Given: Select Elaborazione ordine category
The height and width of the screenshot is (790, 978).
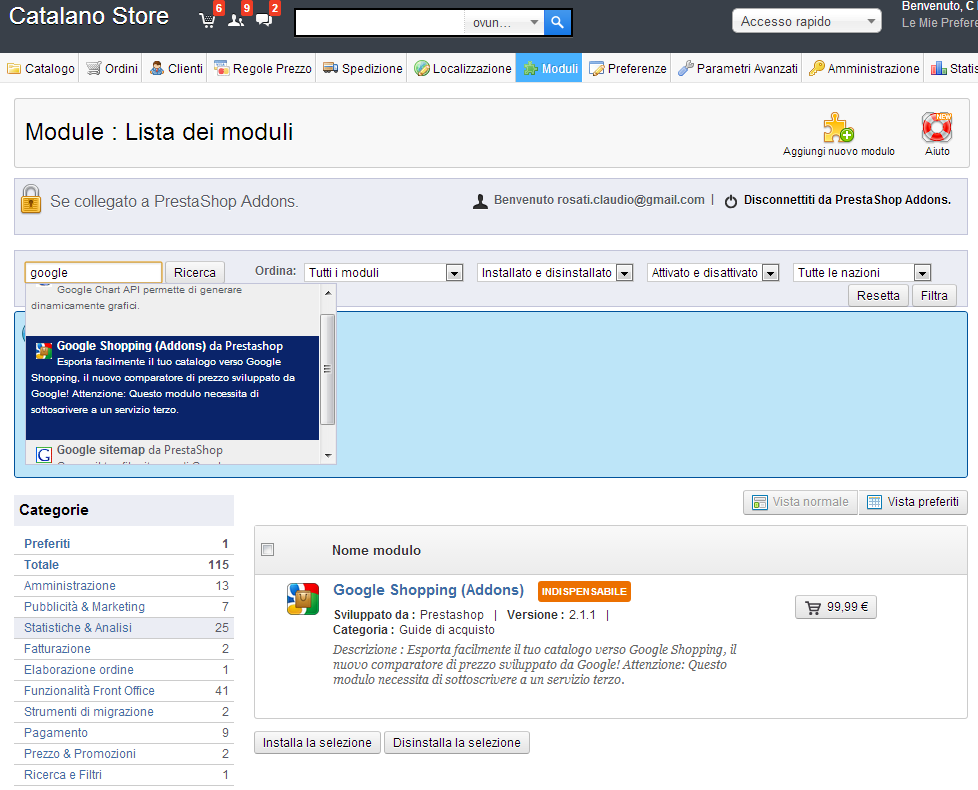Looking at the screenshot, I should [x=123, y=670].
